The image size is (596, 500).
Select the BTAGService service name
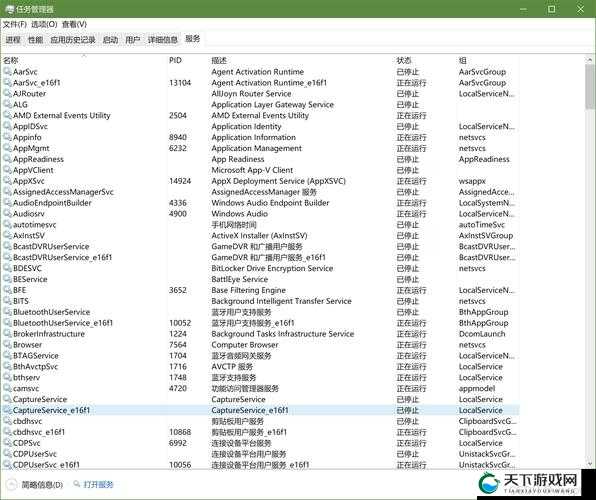click(x=36, y=356)
